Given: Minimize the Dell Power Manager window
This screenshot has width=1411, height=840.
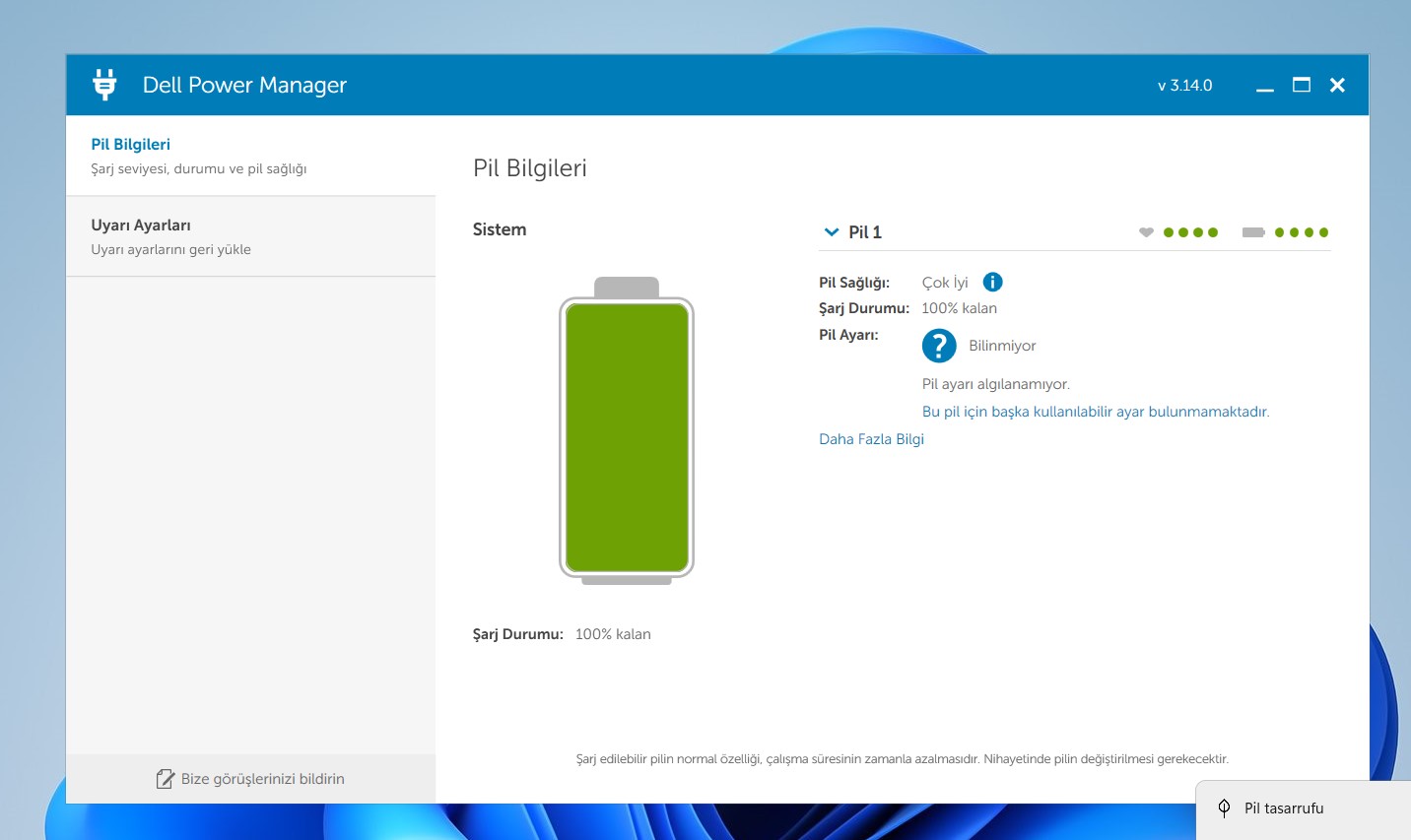Looking at the screenshot, I should click(1265, 86).
